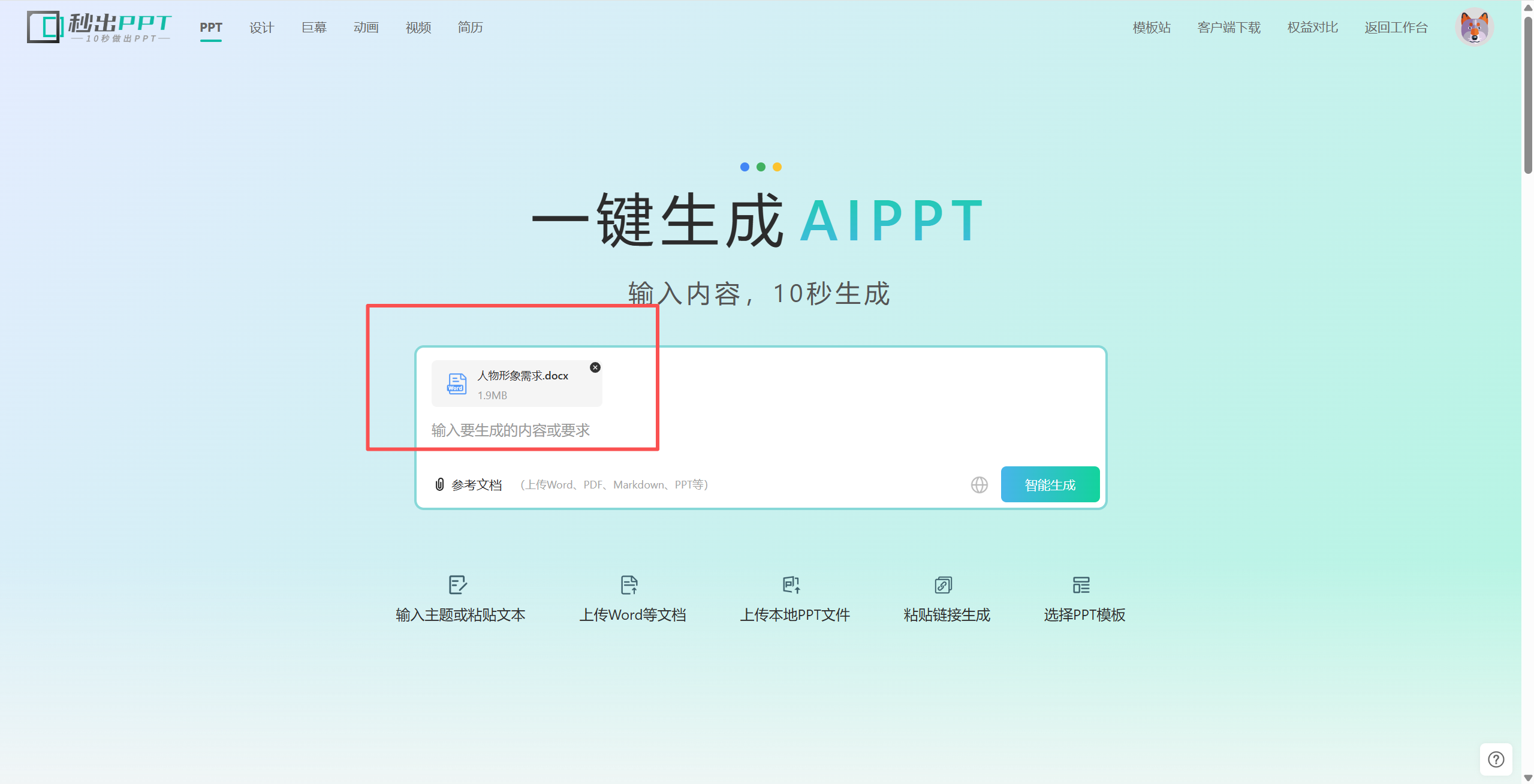This screenshot has height=784, width=1534.
Task: Click the 智能生成 generate button
Action: (x=1050, y=484)
